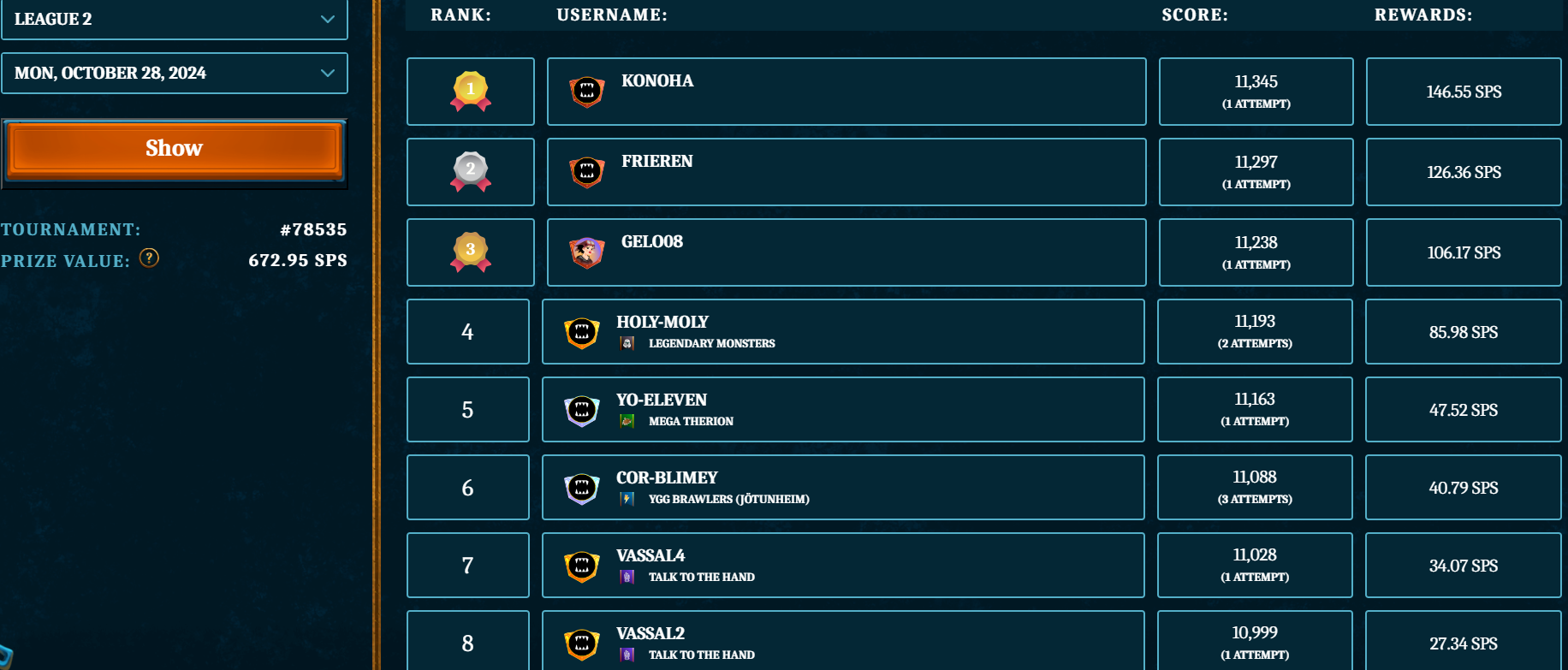Viewport: 1568px width, 670px height.
Task: Click YGG Brawlers guild icon under COR-BLIMEY
Action: click(x=627, y=499)
